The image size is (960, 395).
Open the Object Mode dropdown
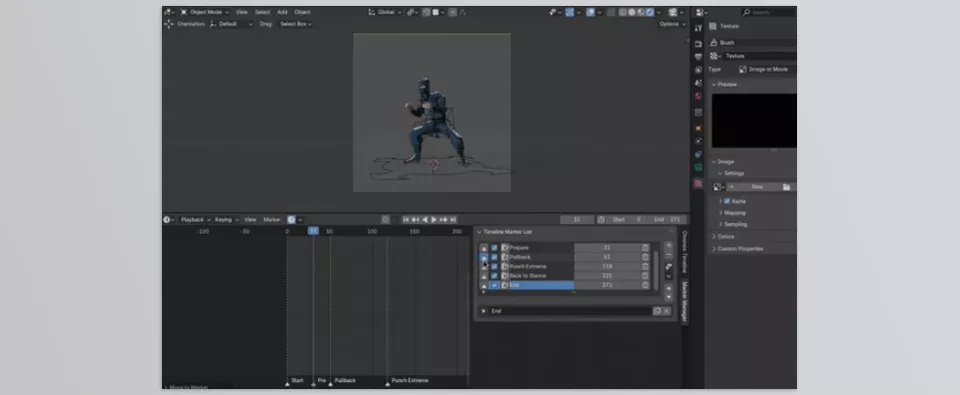point(204,12)
